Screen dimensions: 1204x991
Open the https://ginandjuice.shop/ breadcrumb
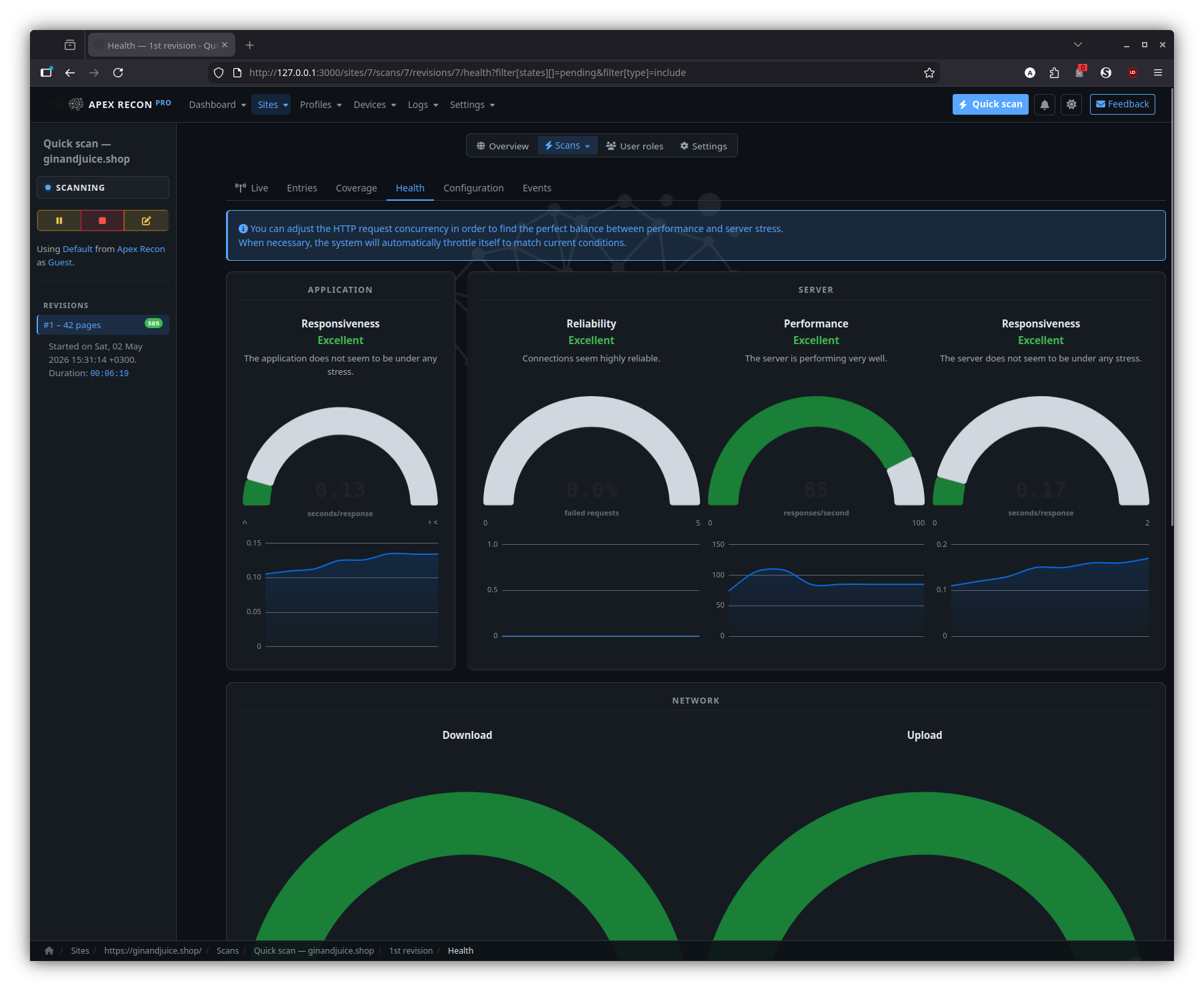[153, 951]
